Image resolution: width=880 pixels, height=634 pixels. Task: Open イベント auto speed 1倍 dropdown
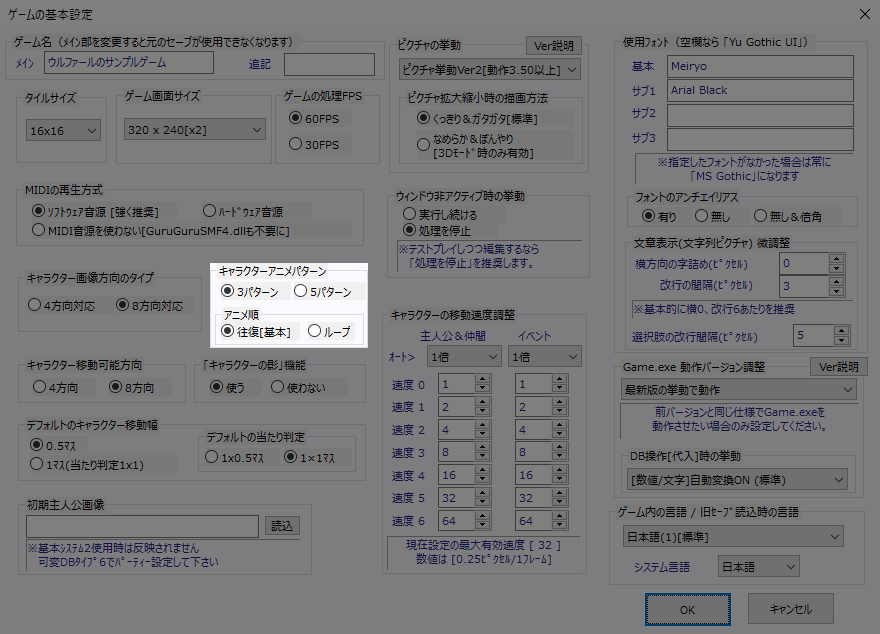pos(544,357)
